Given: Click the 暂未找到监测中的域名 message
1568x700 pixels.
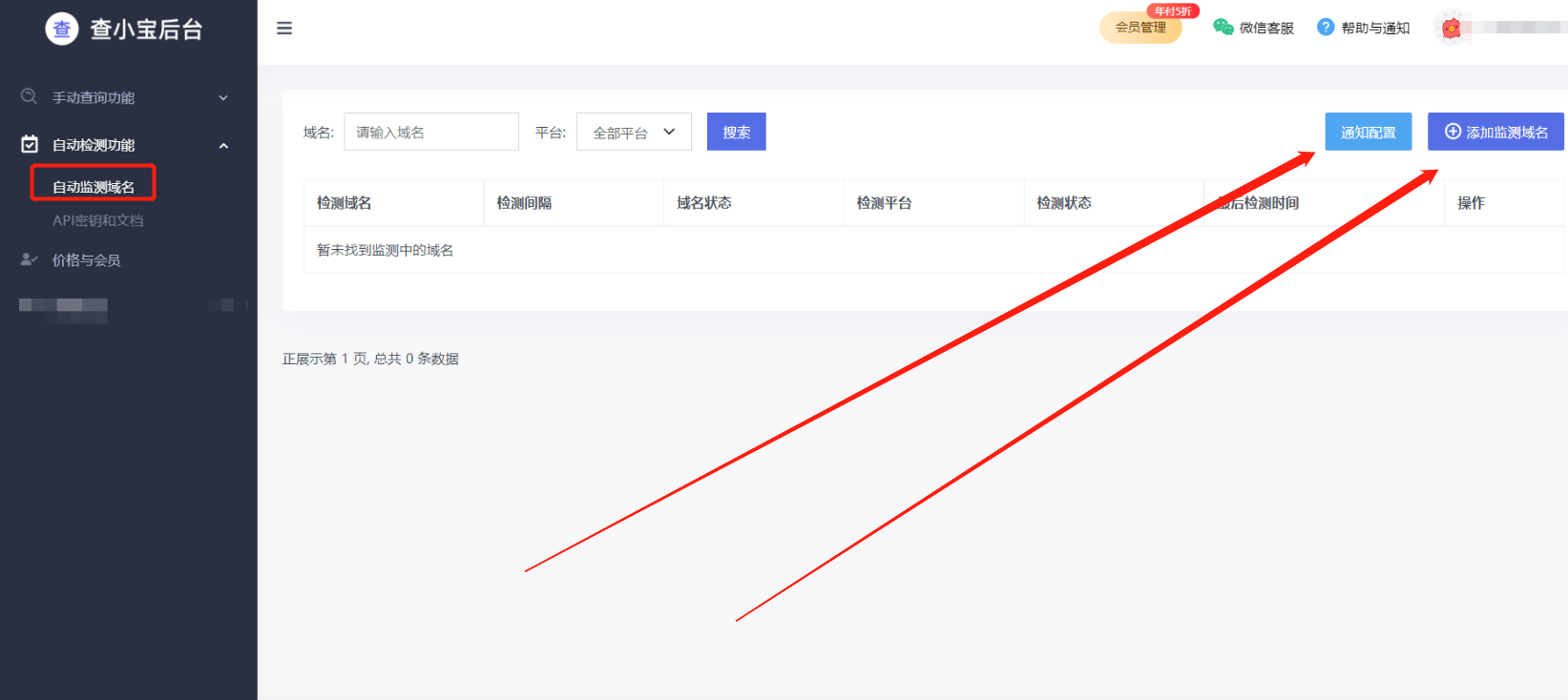Looking at the screenshot, I should [386, 250].
